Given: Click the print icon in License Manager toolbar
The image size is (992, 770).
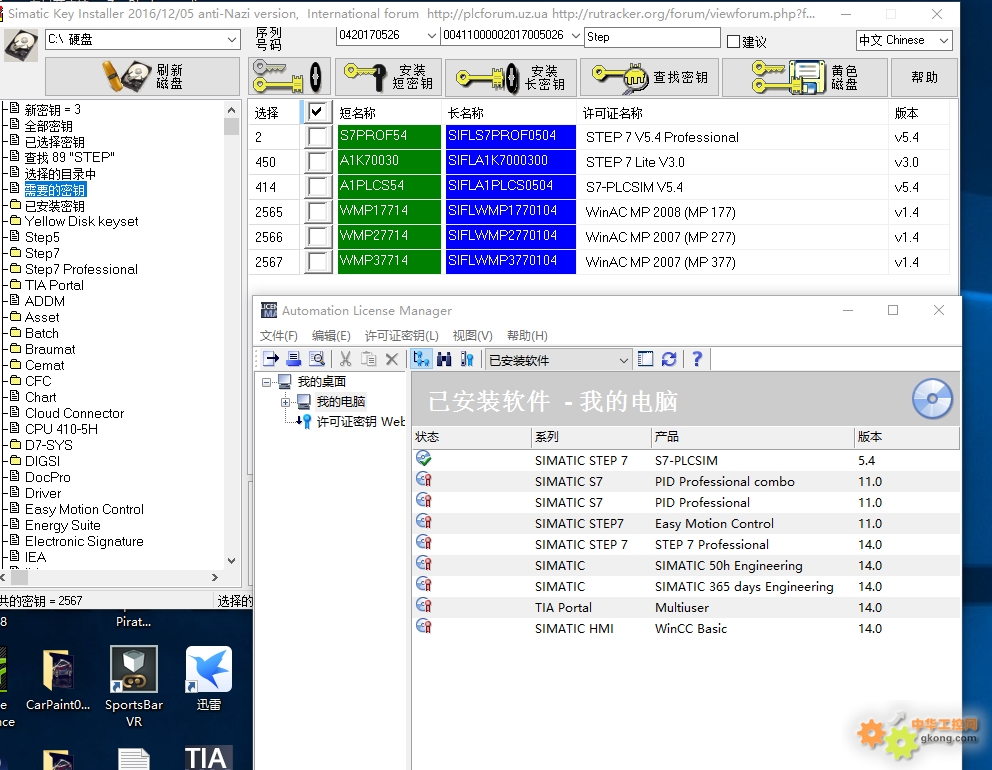Looking at the screenshot, I should [x=294, y=359].
